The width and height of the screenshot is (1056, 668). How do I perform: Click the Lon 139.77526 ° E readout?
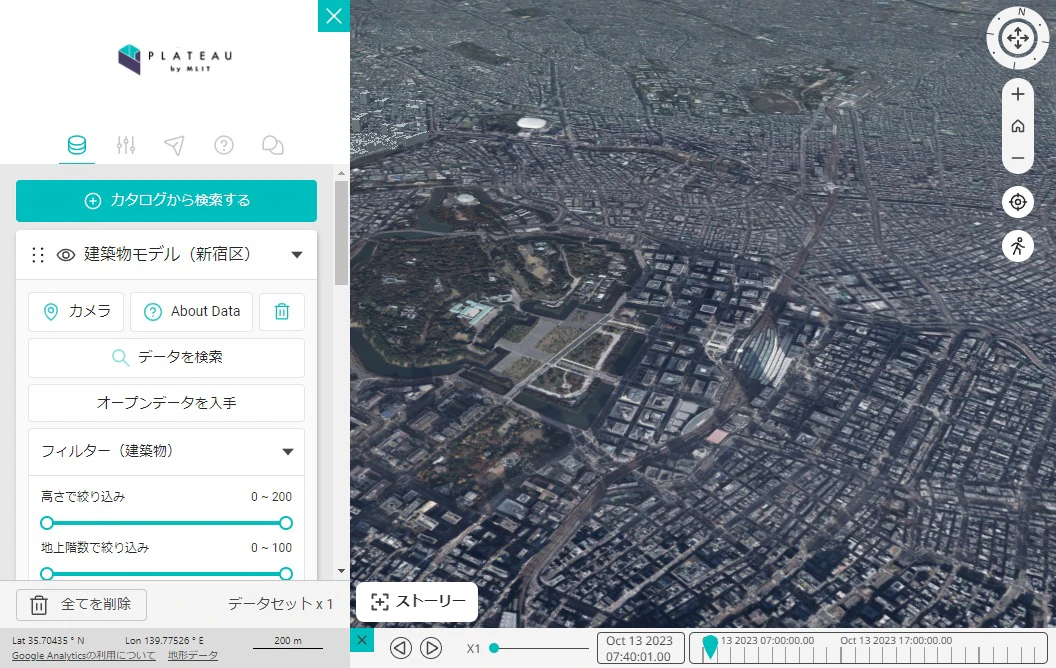(164, 640)
